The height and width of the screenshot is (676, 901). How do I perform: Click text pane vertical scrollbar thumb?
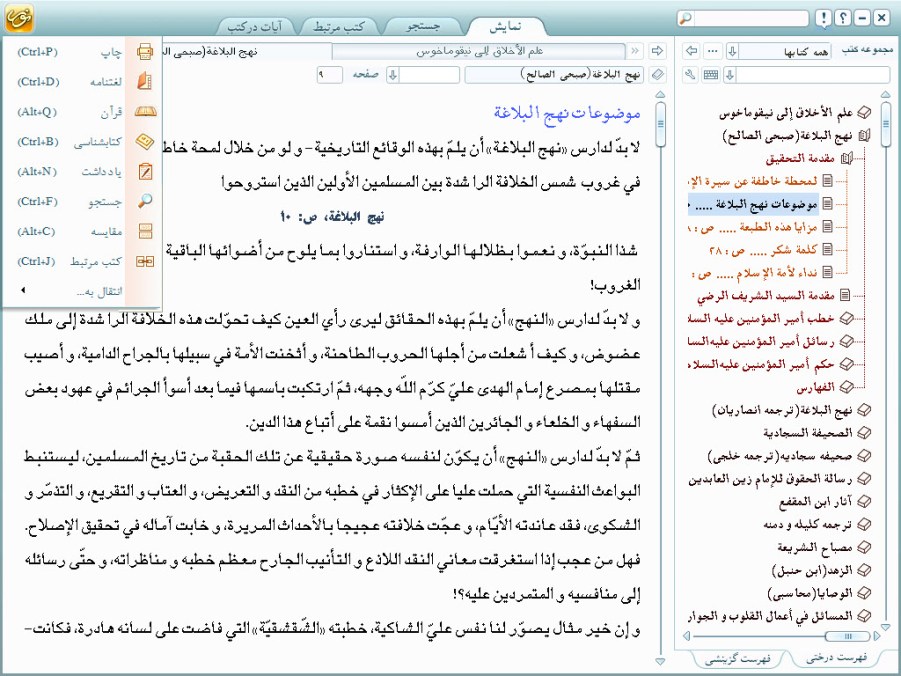tap(660, 123)
